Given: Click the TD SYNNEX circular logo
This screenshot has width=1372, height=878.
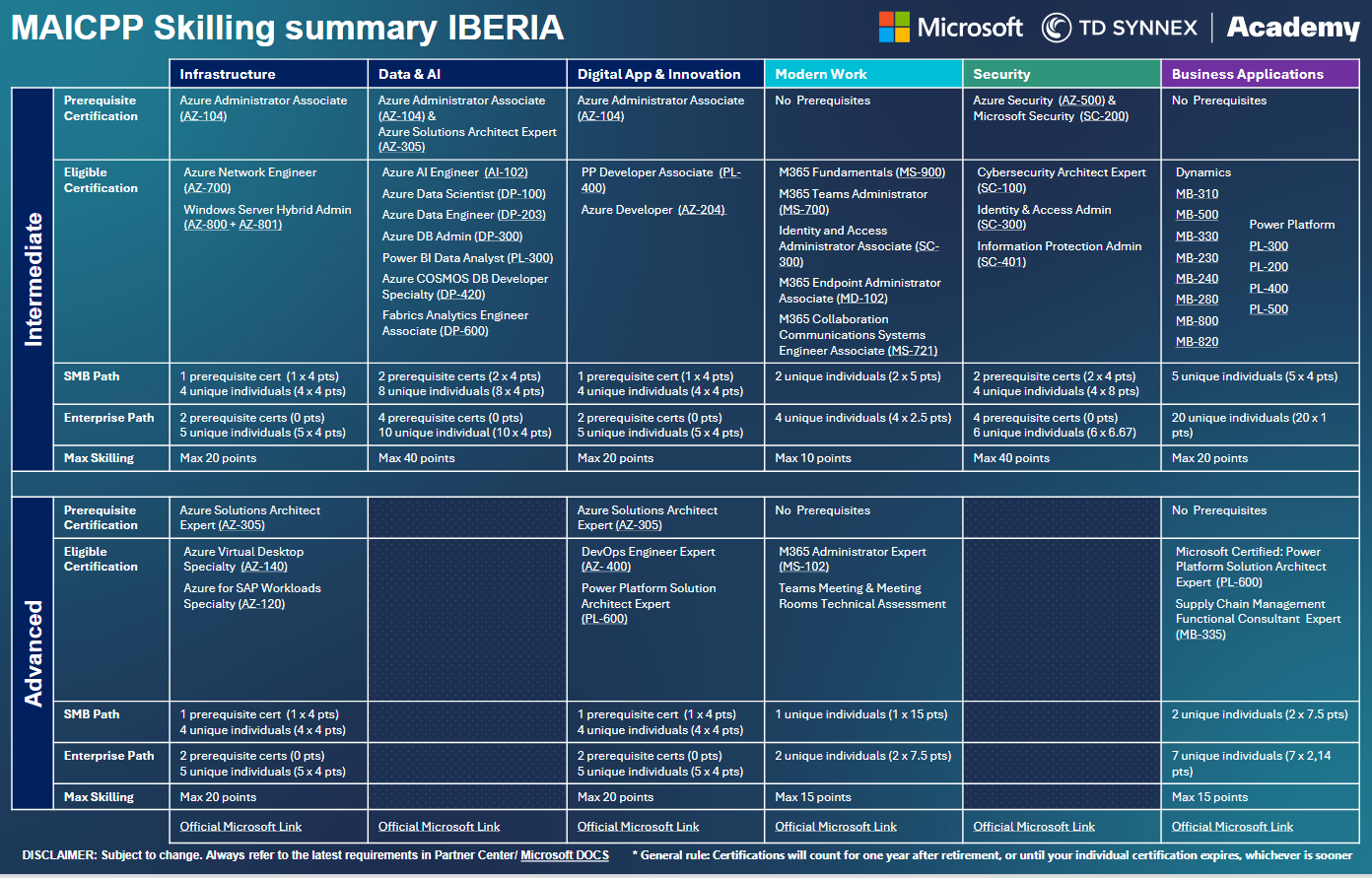Looking at the screenshot, I should coord(1057,28).
